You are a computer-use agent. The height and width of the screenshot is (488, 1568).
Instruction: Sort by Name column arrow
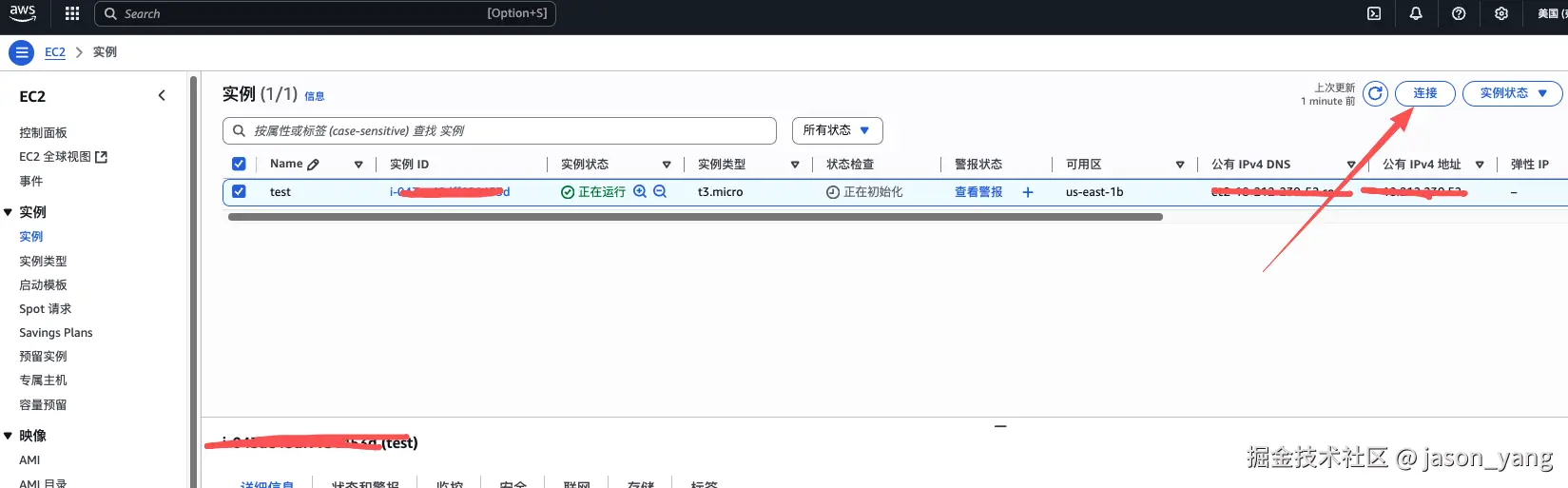[358, 165]
